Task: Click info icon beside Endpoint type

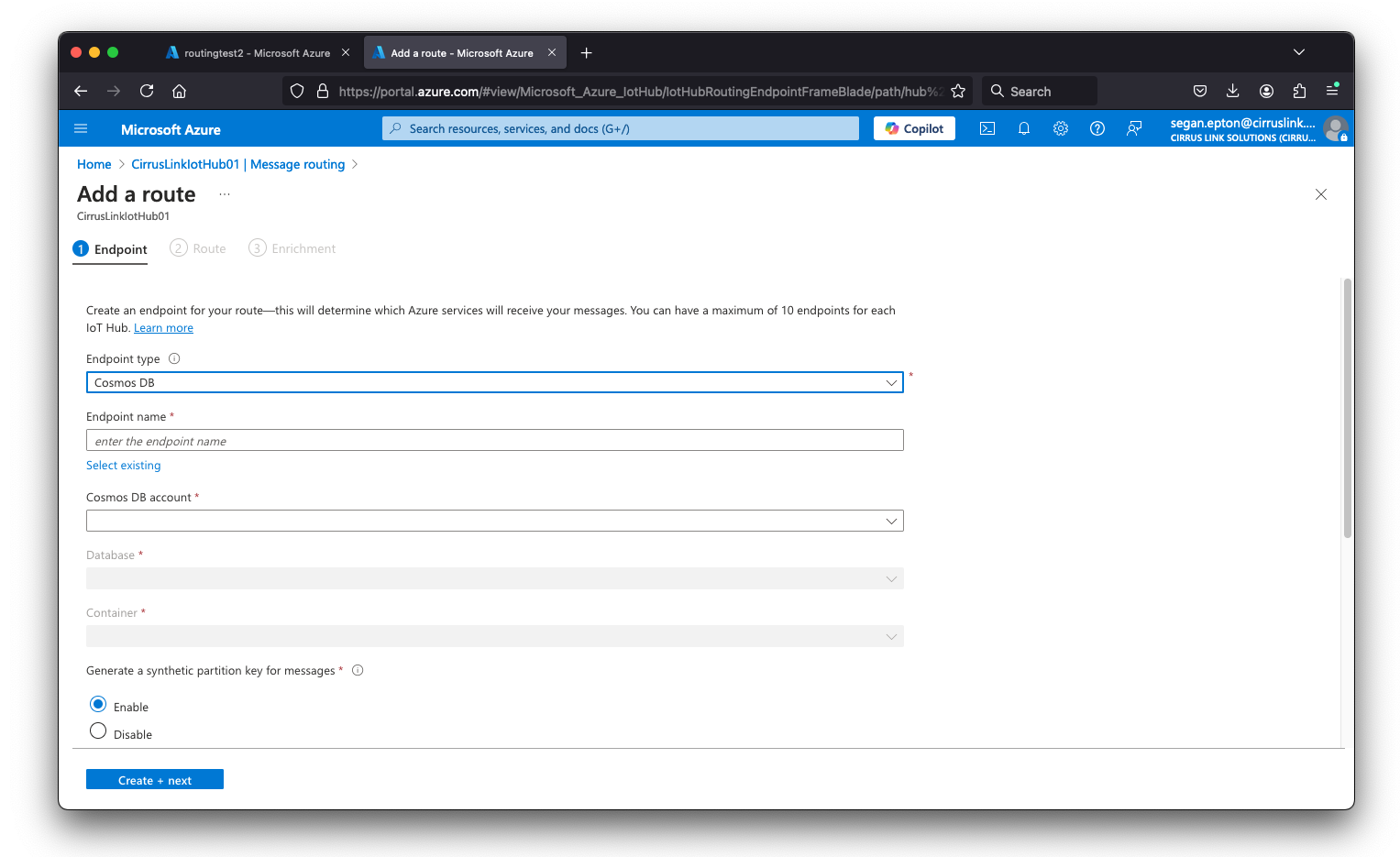Action: point(174,359)
